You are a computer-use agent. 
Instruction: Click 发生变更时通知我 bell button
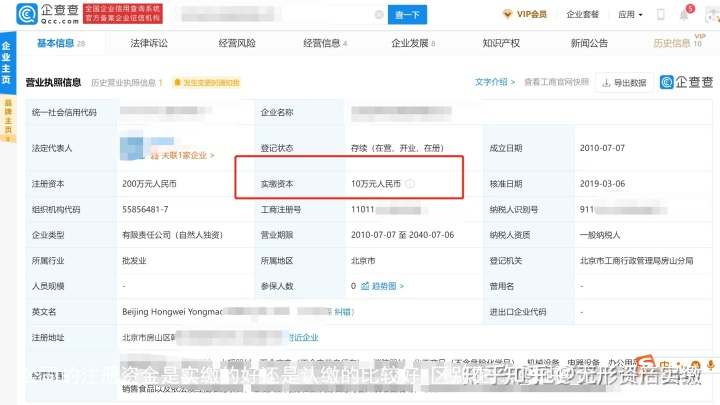pos(206,83)
